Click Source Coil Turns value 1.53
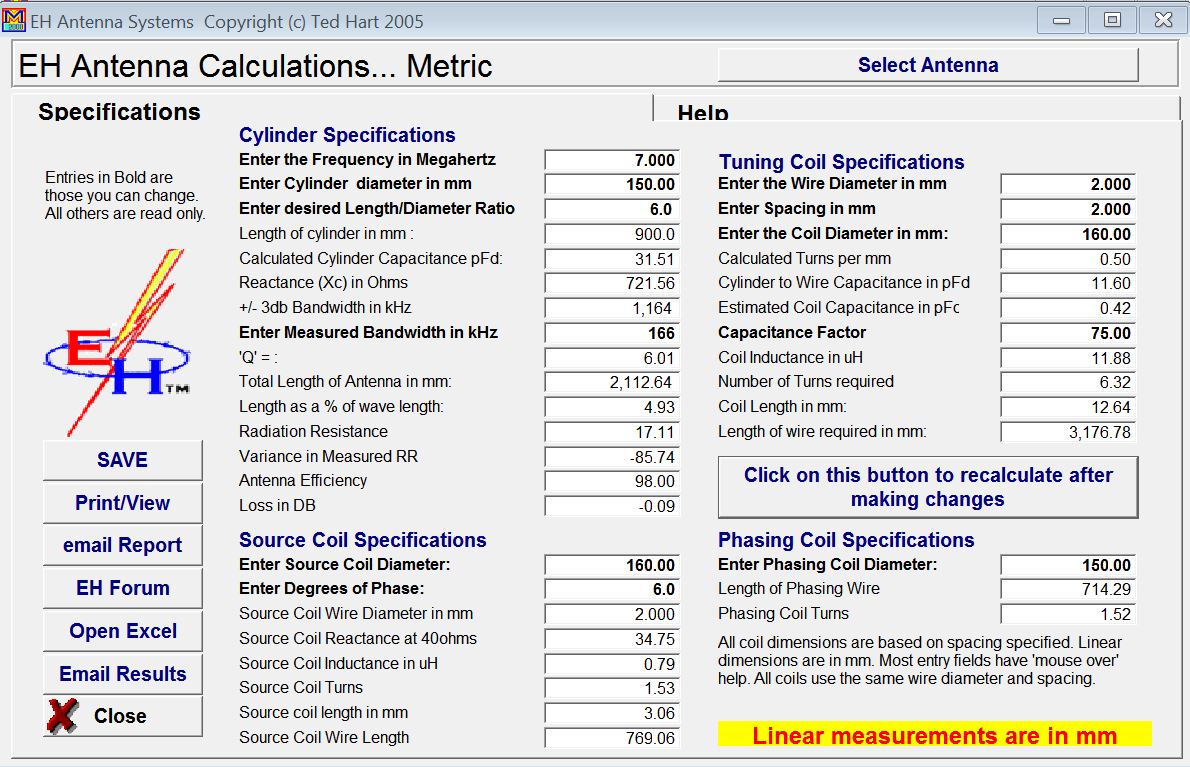Screen dimensions: 1190x767 click(x=612, y=688)
